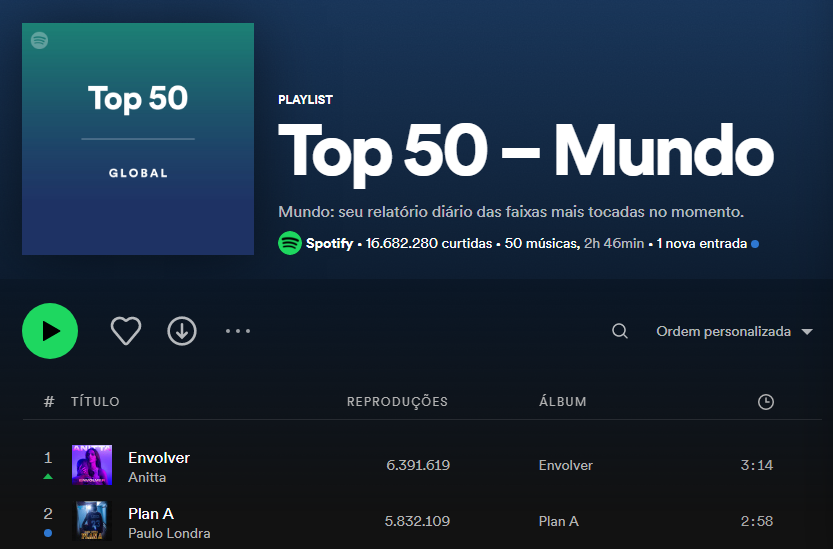Open the Envolver song title
The height and width of the screenshot is (549, 833).
coord(159,458)
